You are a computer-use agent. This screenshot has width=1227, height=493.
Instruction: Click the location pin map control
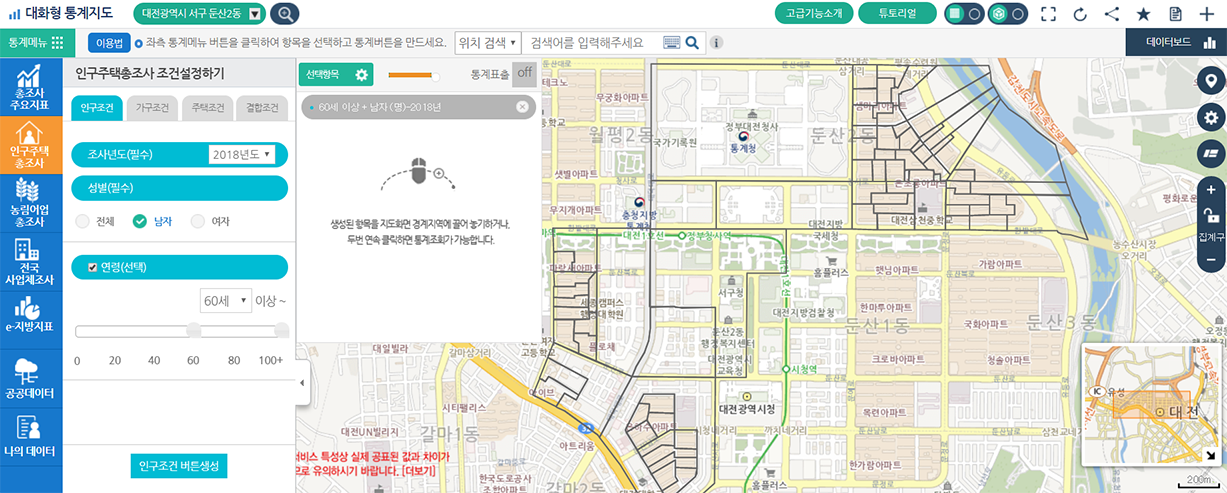click(1211, 82)
